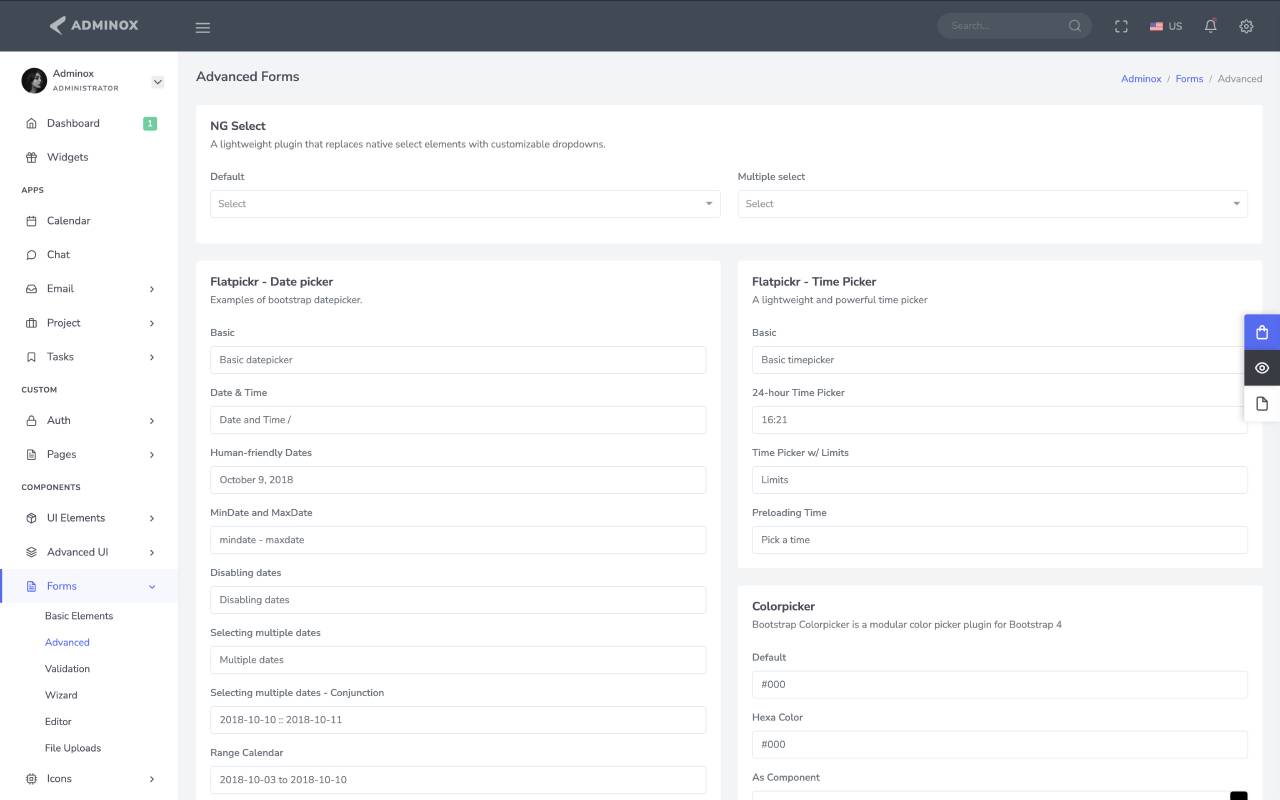Enter fullscreen mode via top bar icon

click(1121, 26)
